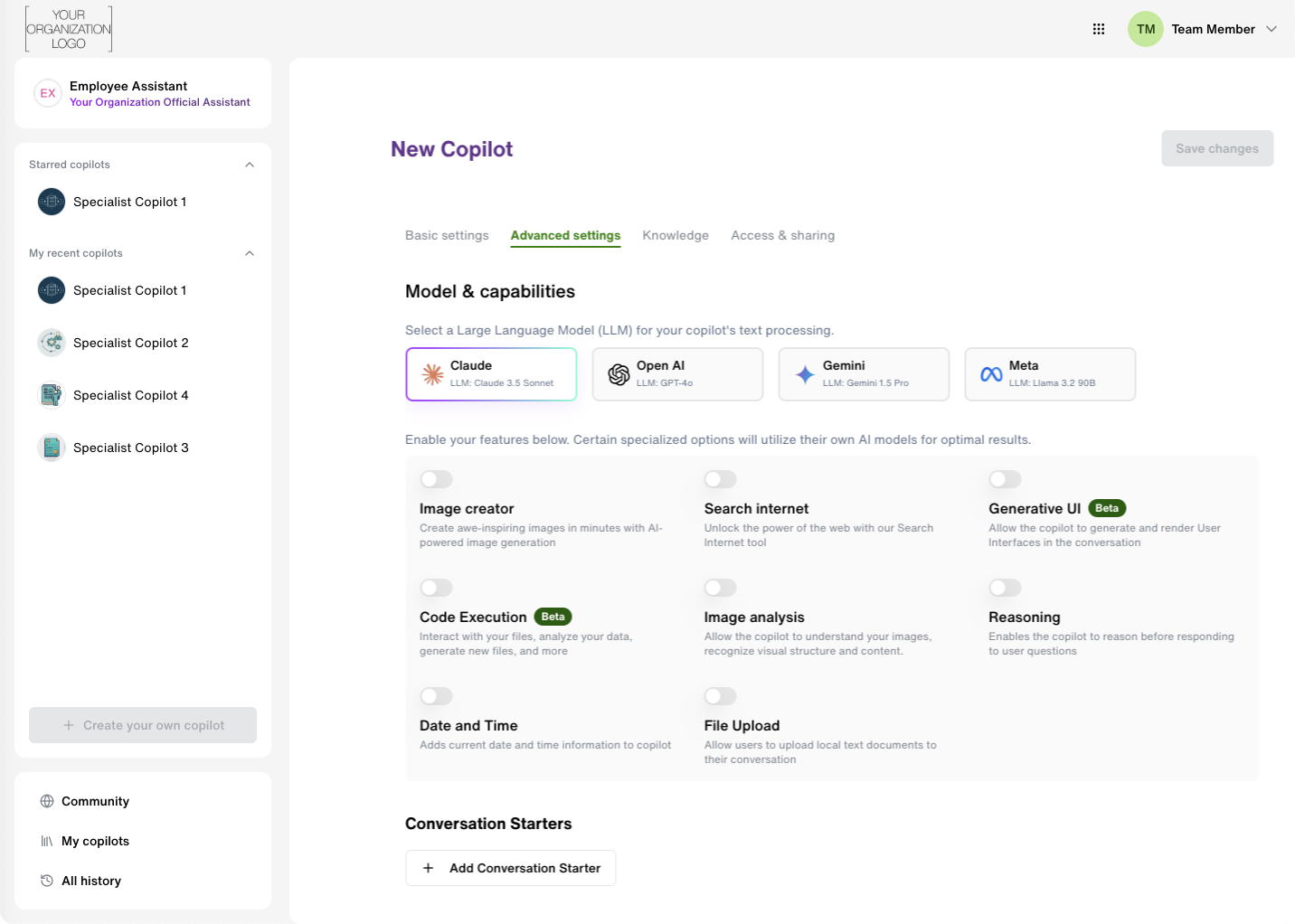Click Specialist Copilot 3 avatar icon

[52, 448]
